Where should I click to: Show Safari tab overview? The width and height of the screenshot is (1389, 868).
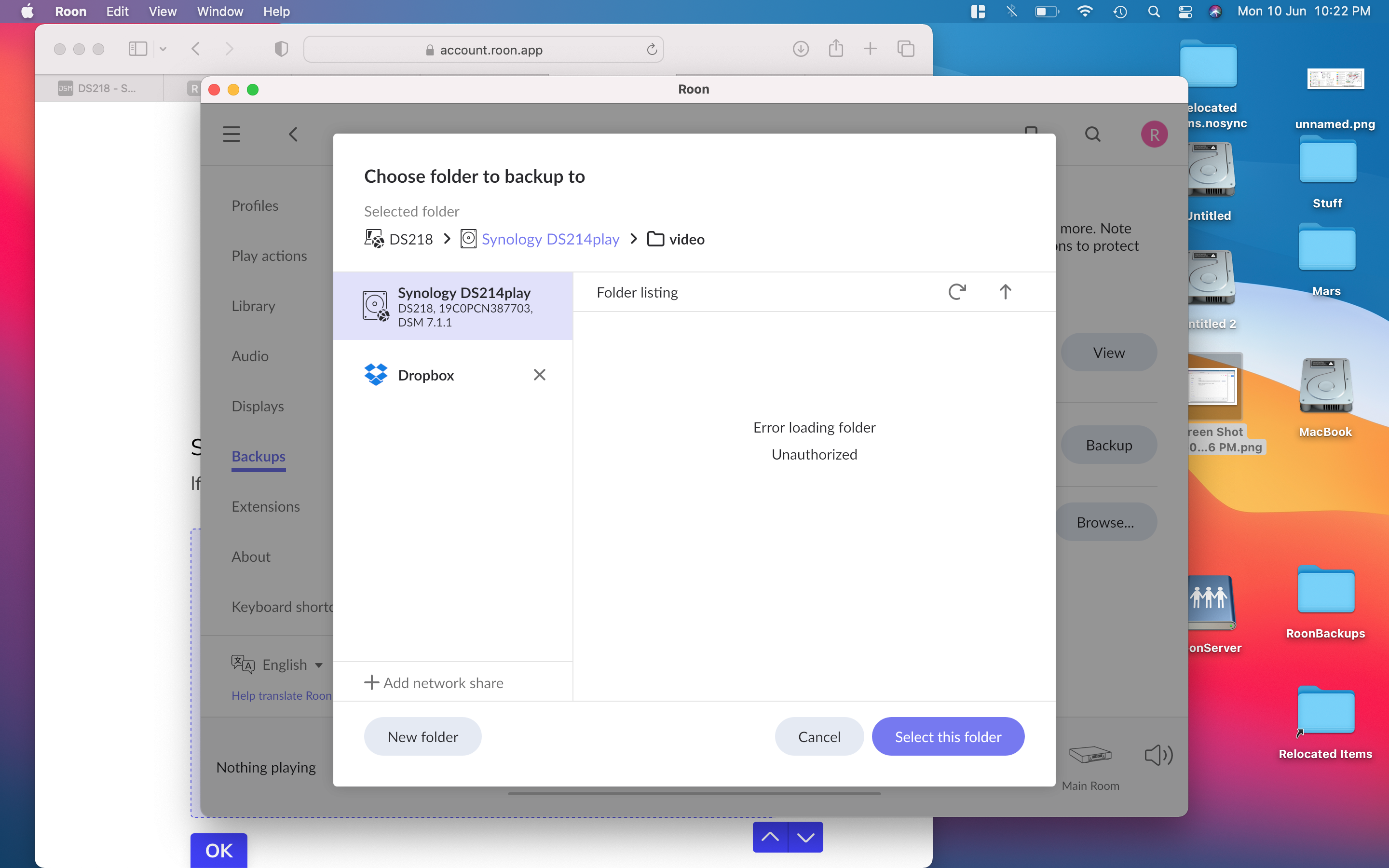(x=906, y=49)
